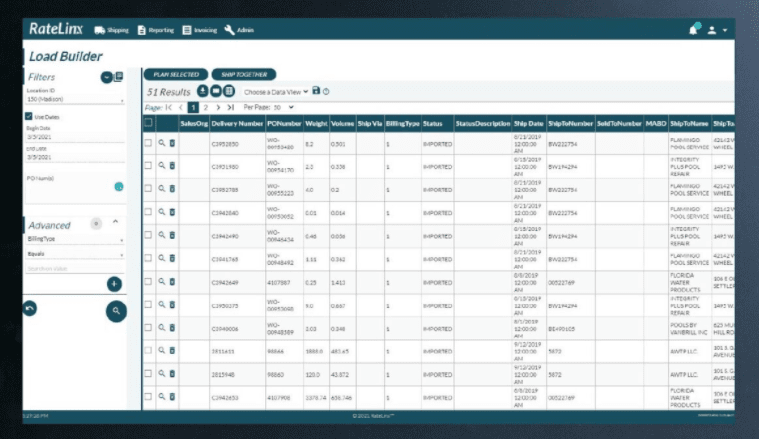
Task: Click the column grid icon beside results
Action: pyautogui.click(x=230, y=91)
